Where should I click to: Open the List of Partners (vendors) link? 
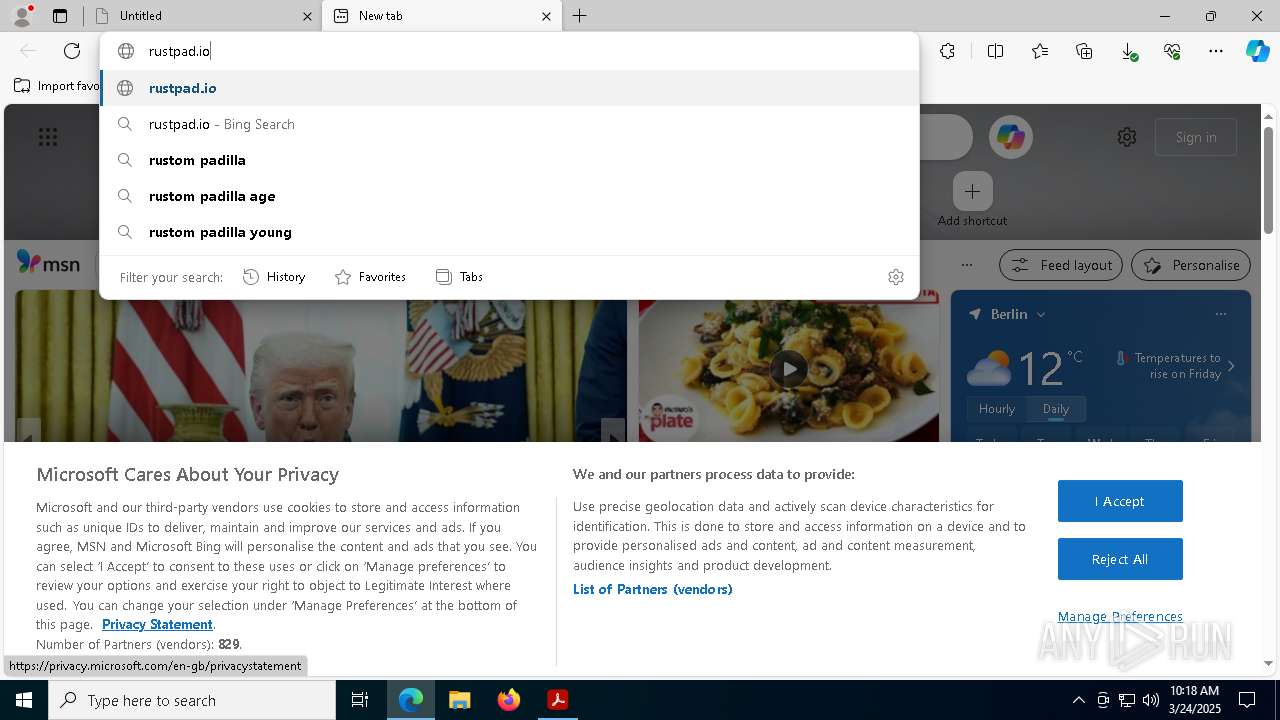[653, 589]
